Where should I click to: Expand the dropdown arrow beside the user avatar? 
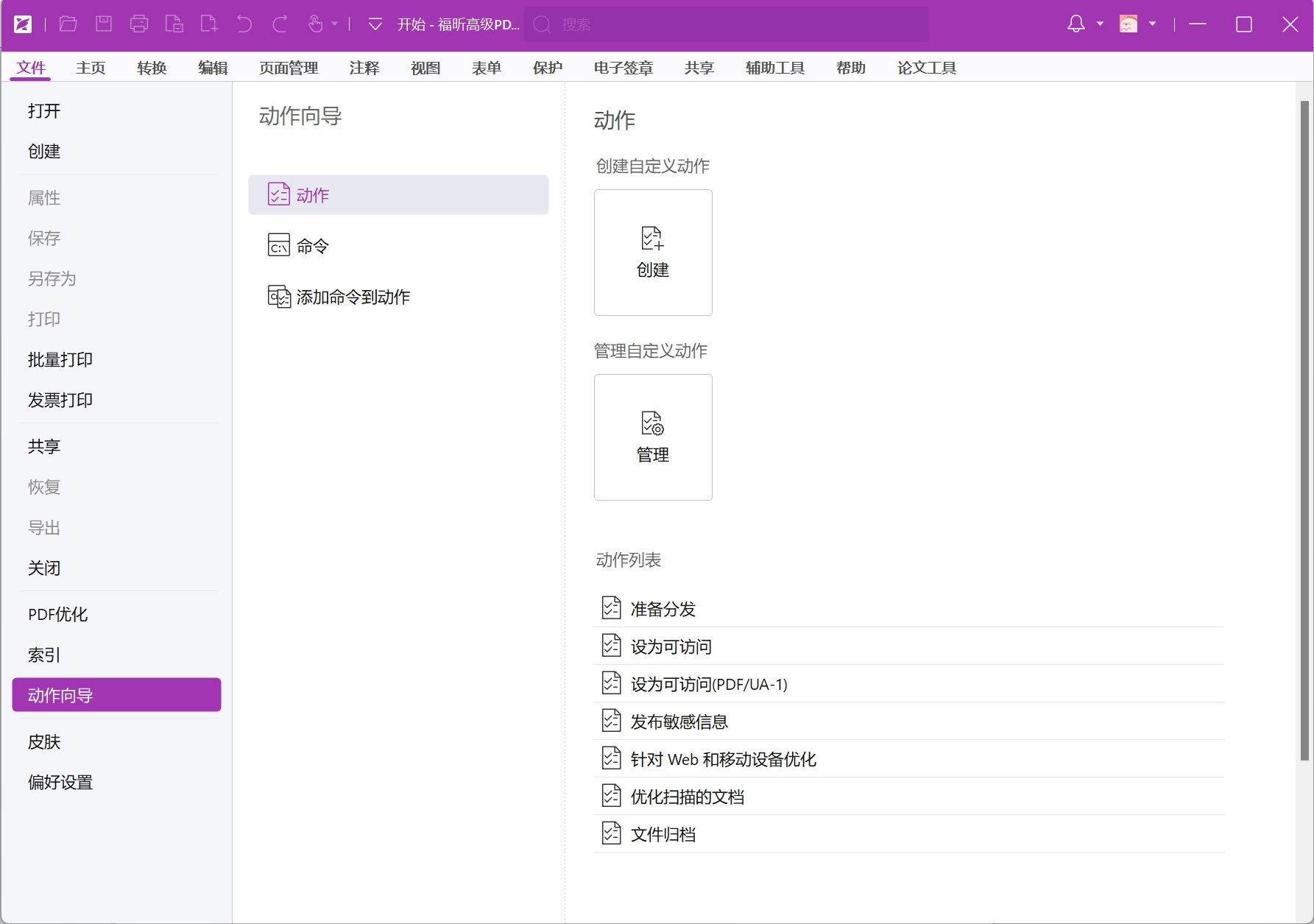(x=1152, y=24)
